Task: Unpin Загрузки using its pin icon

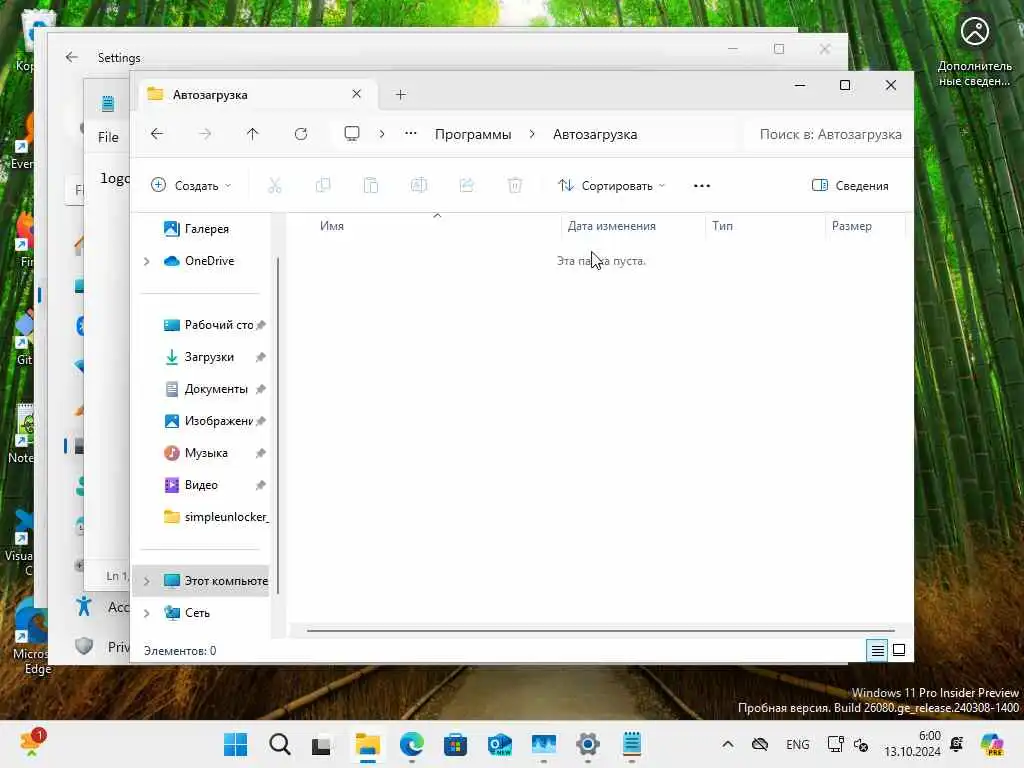Action: point(261,357)
